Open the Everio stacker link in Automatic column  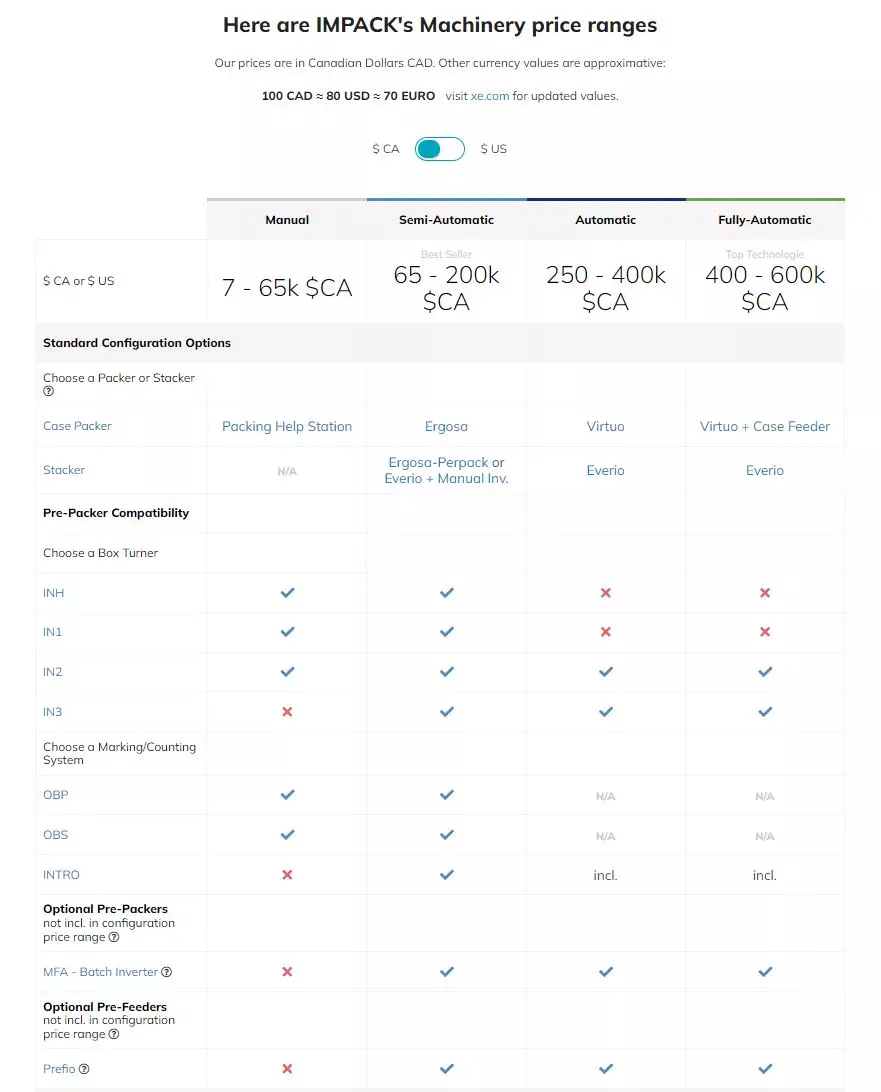click(605, 470)
